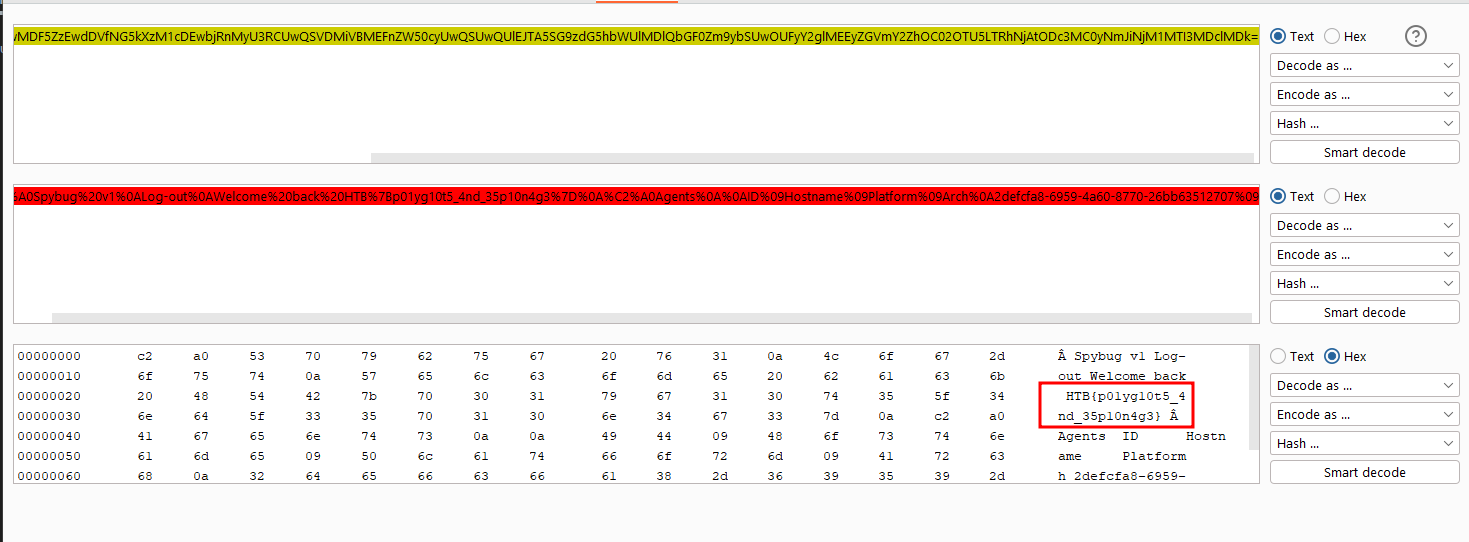The width and height of the screenshot is (1469, 542).
Task: Open 'Encode as ...' dropdown for the yellow panel
Action: (1364, 94)
